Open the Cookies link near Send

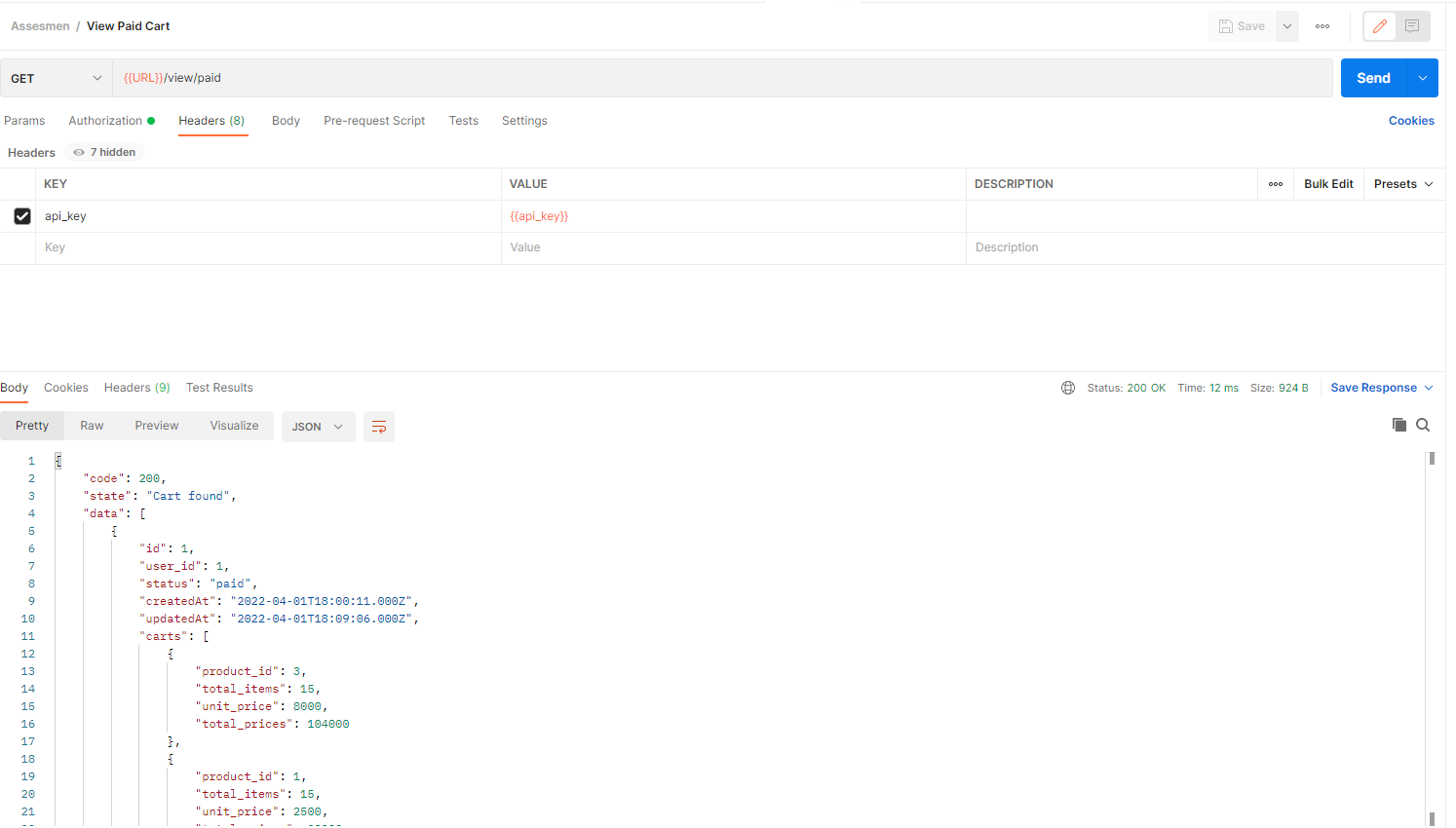point(1411,121)
